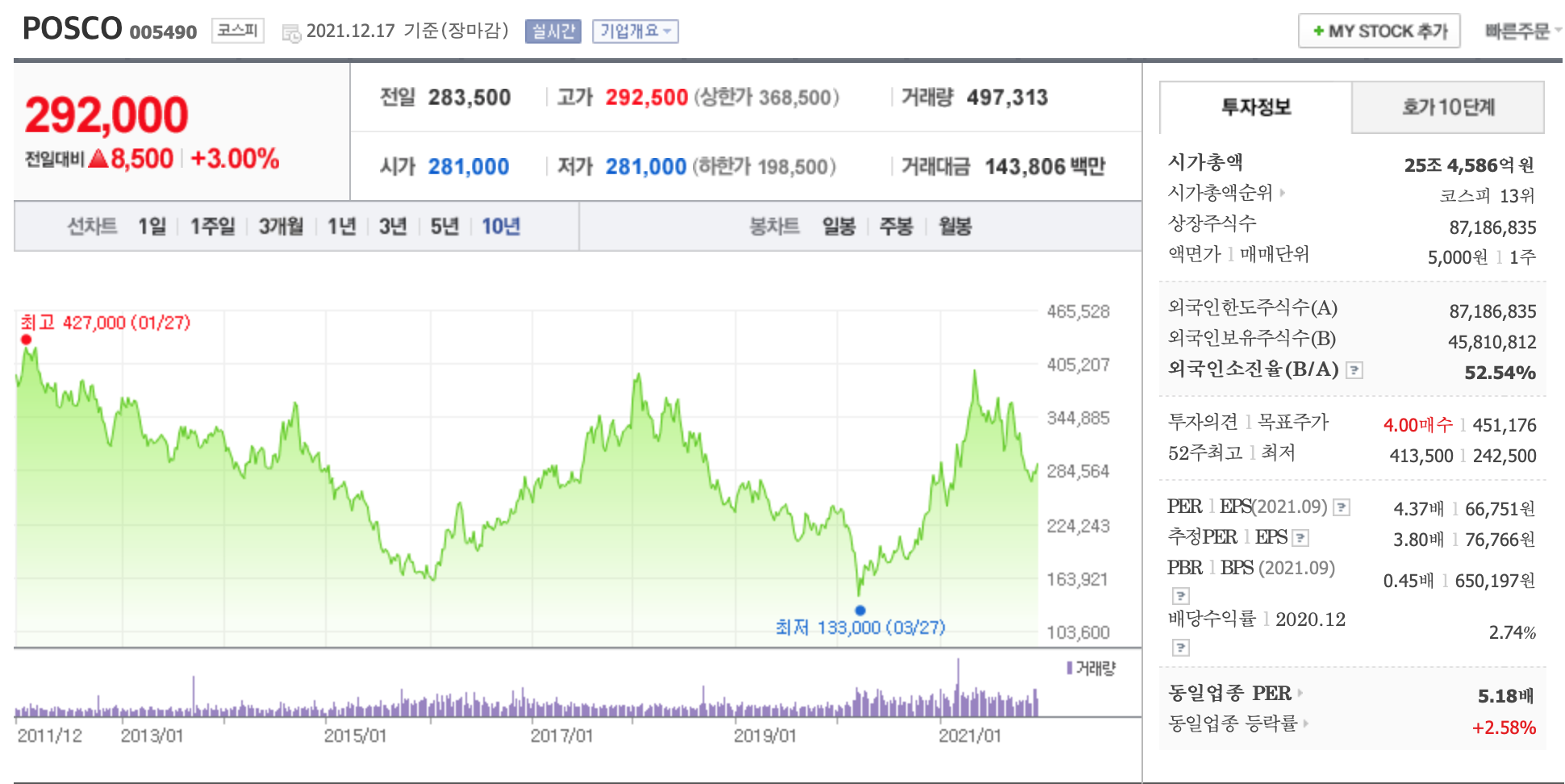Viewport: 1565px width, 784px height.
Task: Click the stock code 005490
Action: (x=163, y=32)
